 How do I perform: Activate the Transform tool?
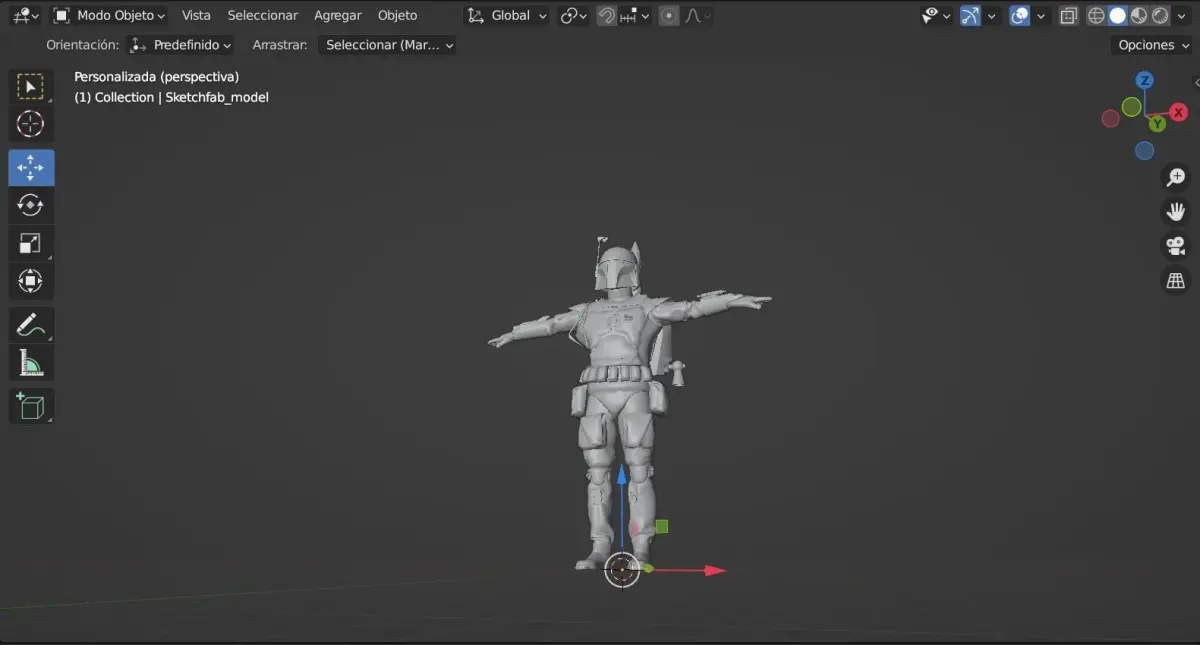click(x=31, y=281)
